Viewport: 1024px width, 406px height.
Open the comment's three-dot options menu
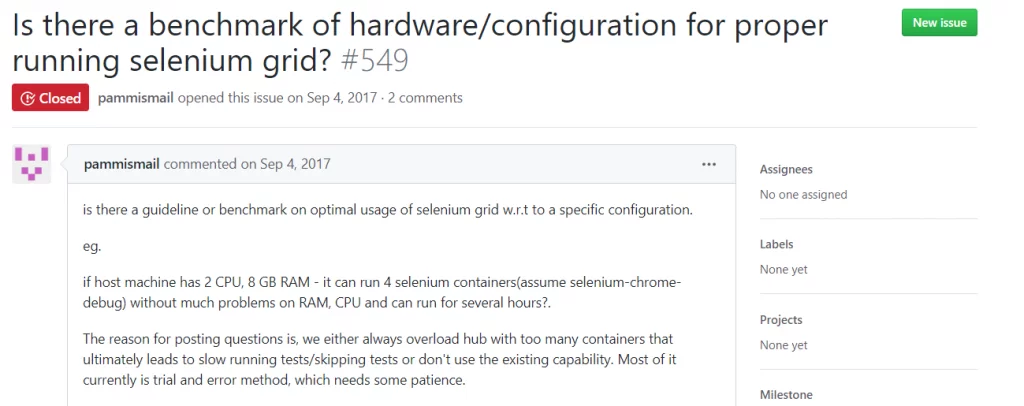point(709,164)
